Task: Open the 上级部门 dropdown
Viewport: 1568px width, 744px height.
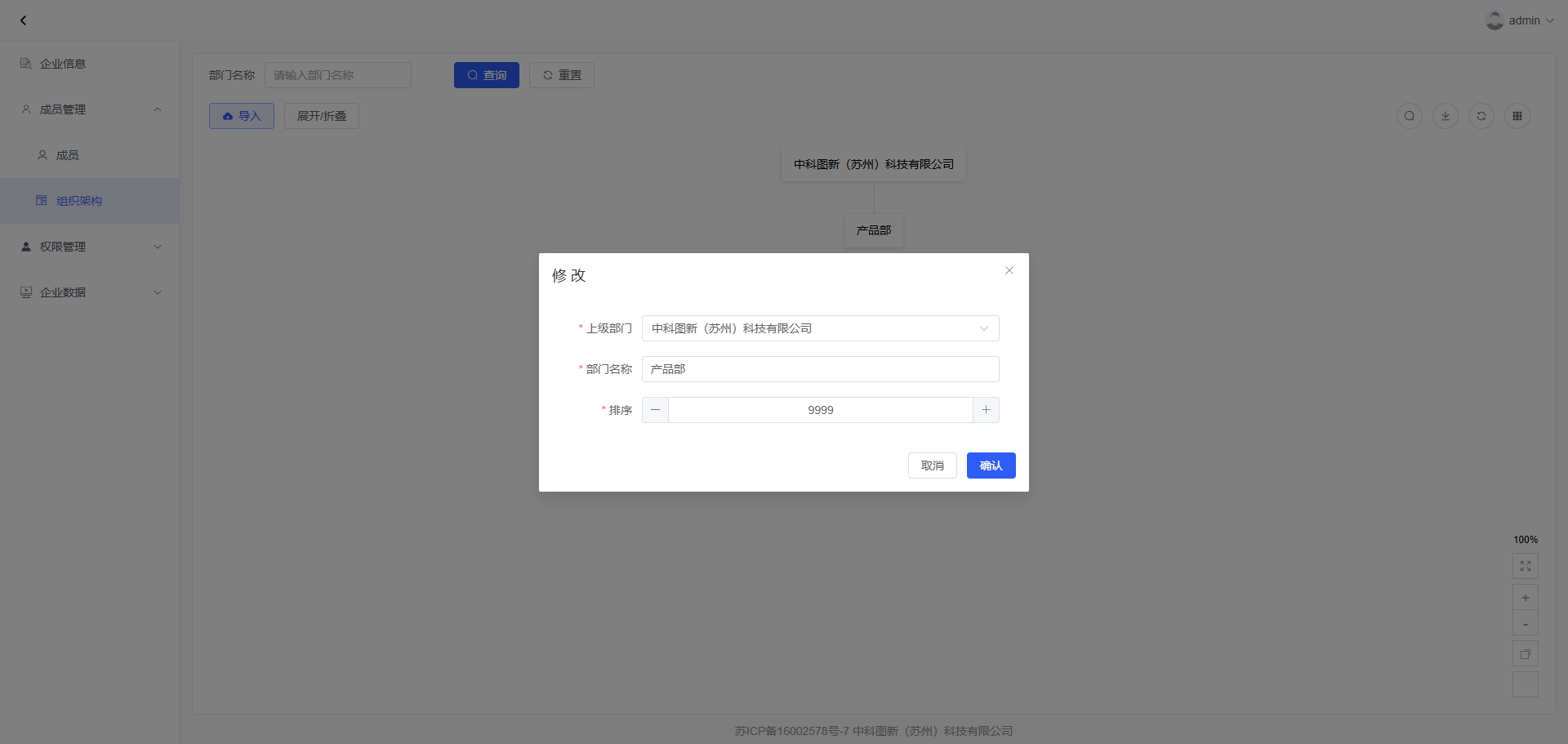Action: [820, 328]
